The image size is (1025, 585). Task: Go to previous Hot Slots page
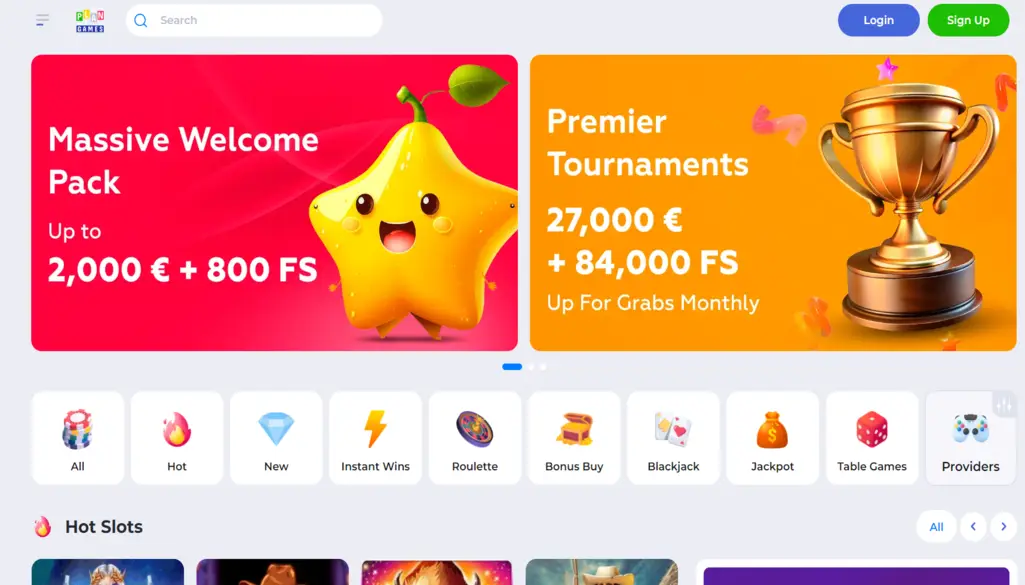(973, 526)
